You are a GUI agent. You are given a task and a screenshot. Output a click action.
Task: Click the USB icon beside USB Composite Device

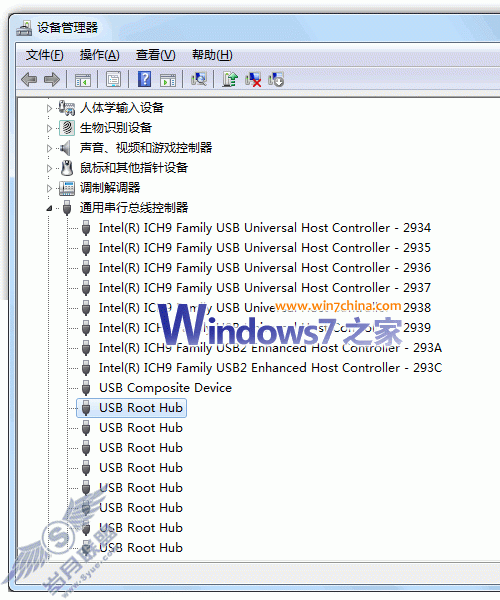click(x=86, y=388)
